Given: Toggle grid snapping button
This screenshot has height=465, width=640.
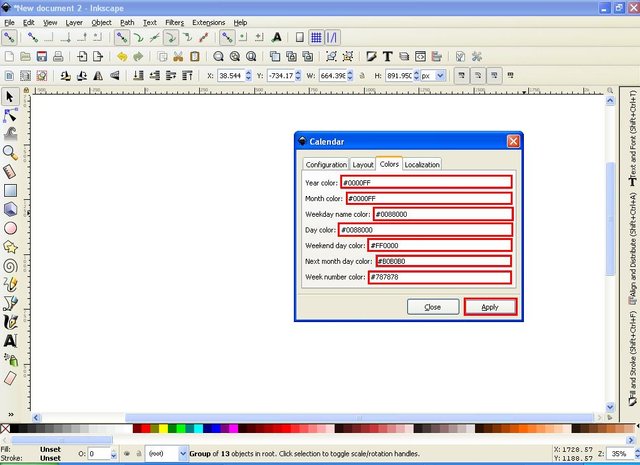Looking at the screenshot, I should [316, 38].
